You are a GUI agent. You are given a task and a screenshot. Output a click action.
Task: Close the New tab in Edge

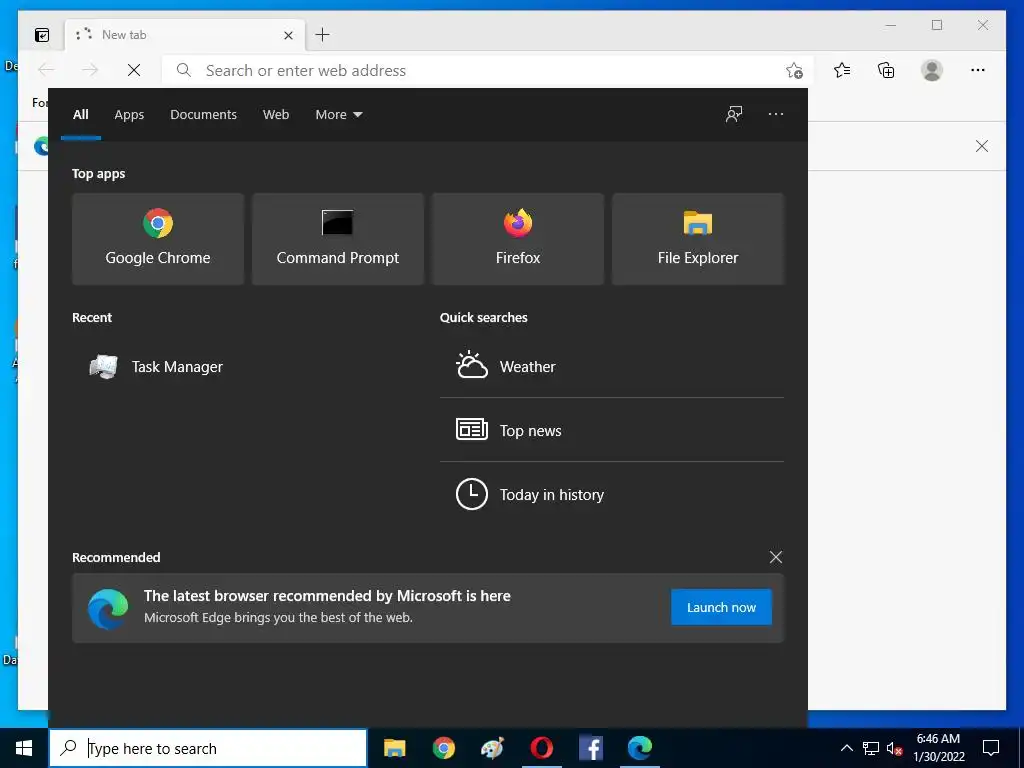[288, 35]
